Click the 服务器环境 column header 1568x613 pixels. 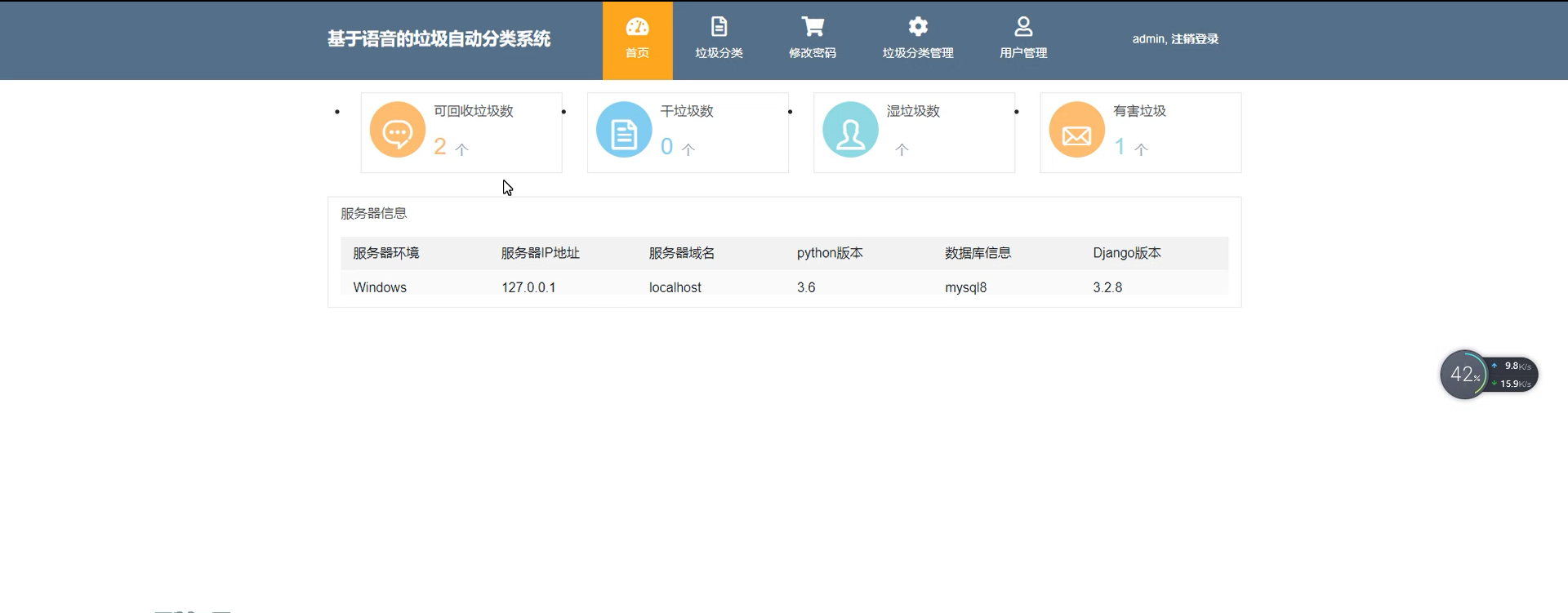click(x=386, y=253)
